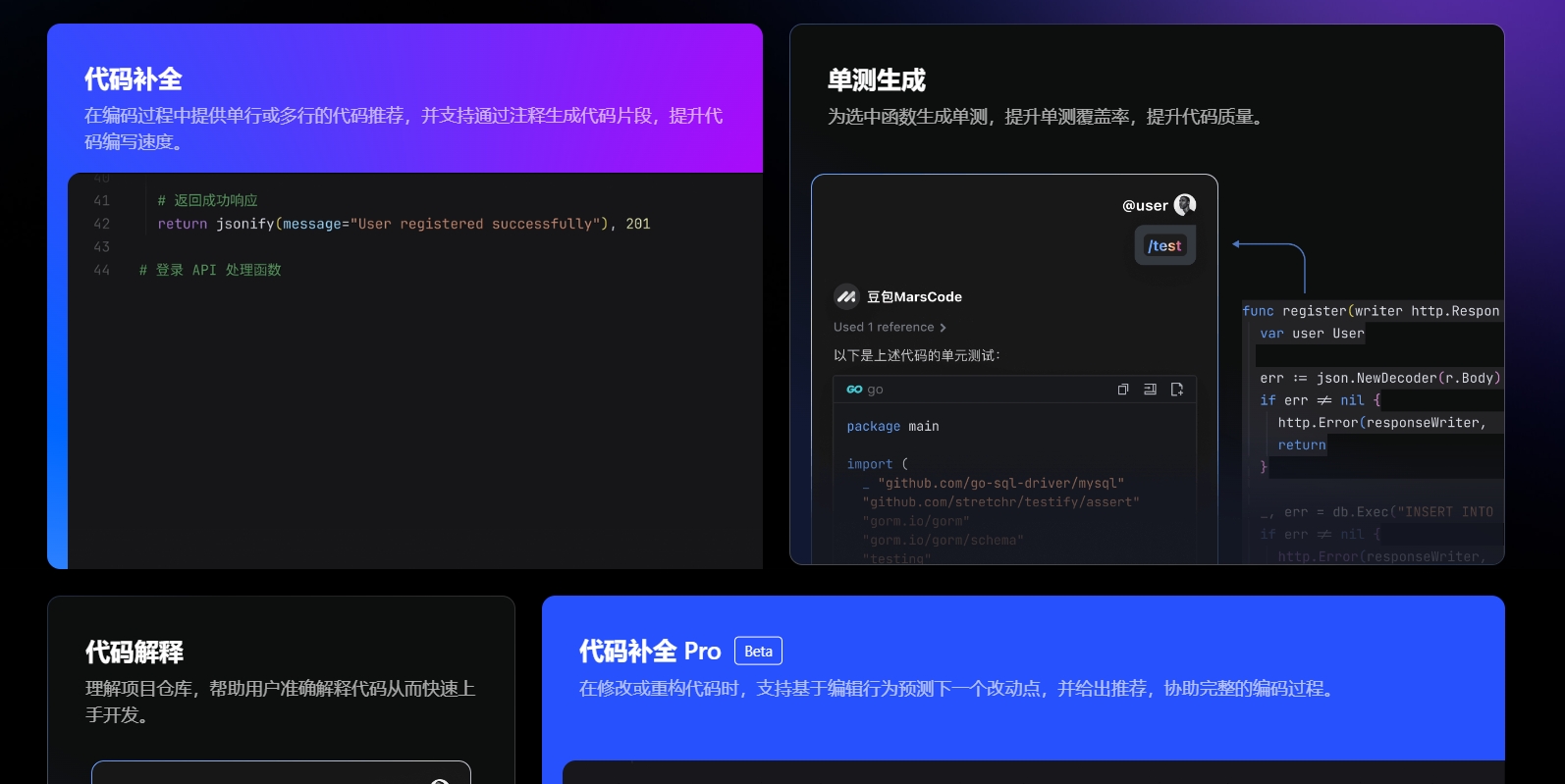Click the "# 返回成功响应" comment line
Viewport: 1565px width, 784px height.
(x=207, y=200)
